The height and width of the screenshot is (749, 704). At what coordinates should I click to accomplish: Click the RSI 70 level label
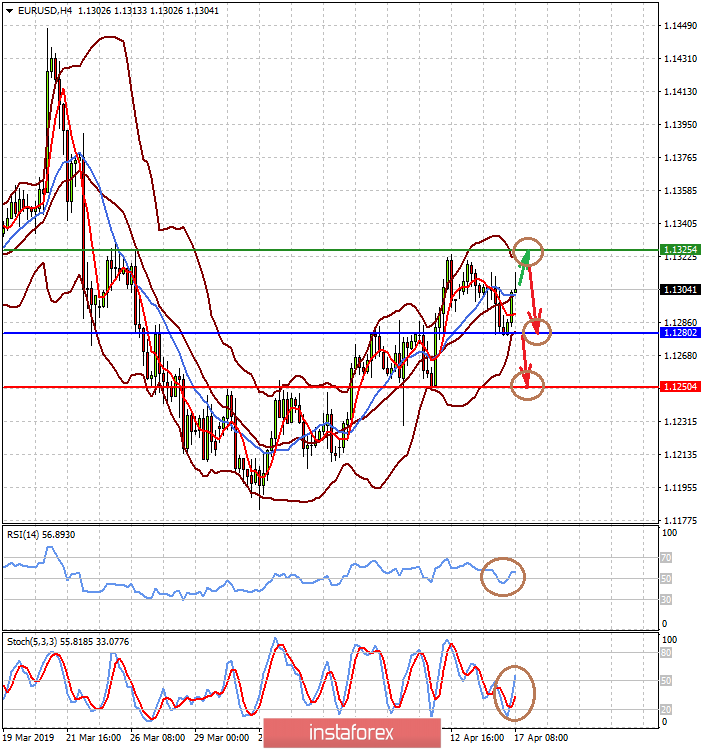coord(666,557)
